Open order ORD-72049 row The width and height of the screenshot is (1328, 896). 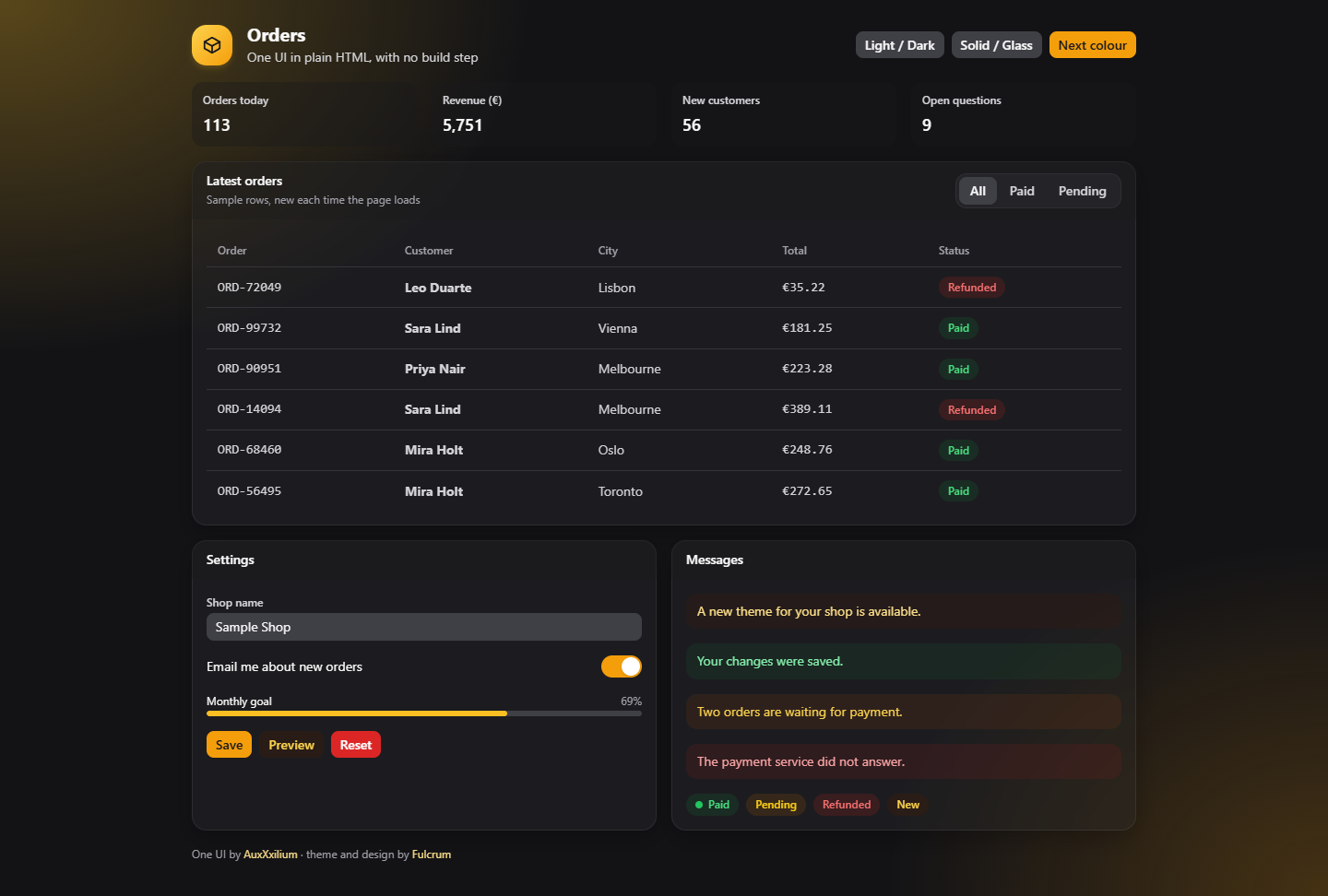coord(664,288)
